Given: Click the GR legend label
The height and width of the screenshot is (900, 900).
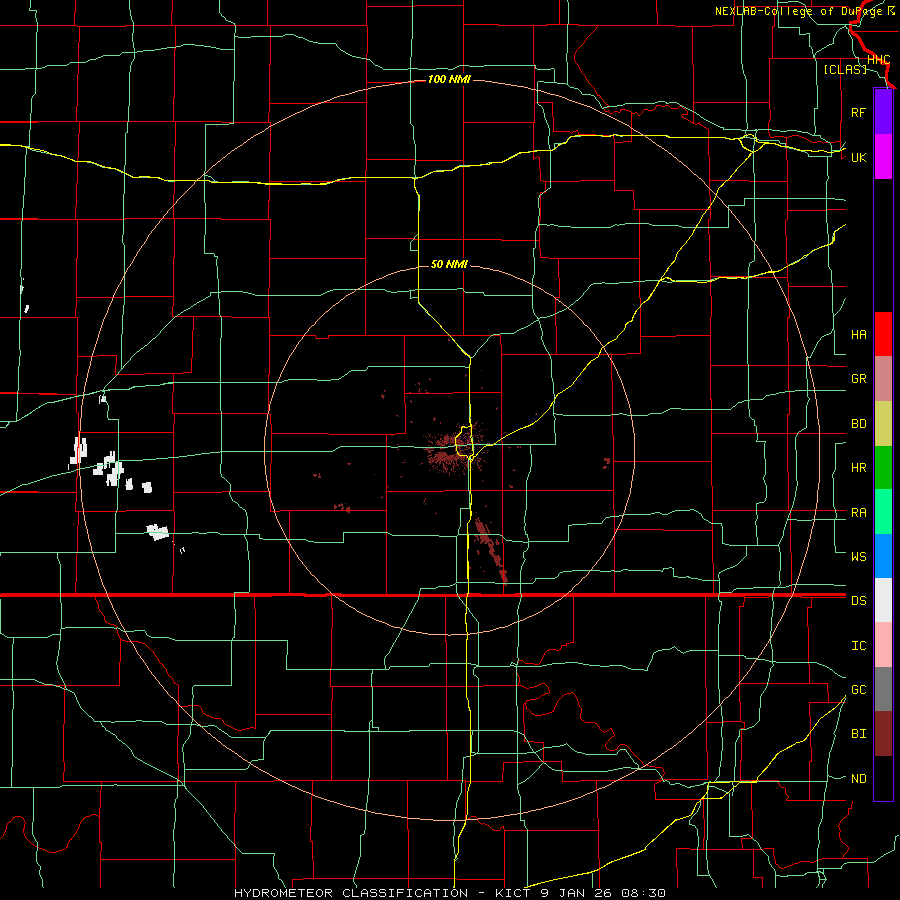Looking at the screenshot, I should tap(858, 379).
